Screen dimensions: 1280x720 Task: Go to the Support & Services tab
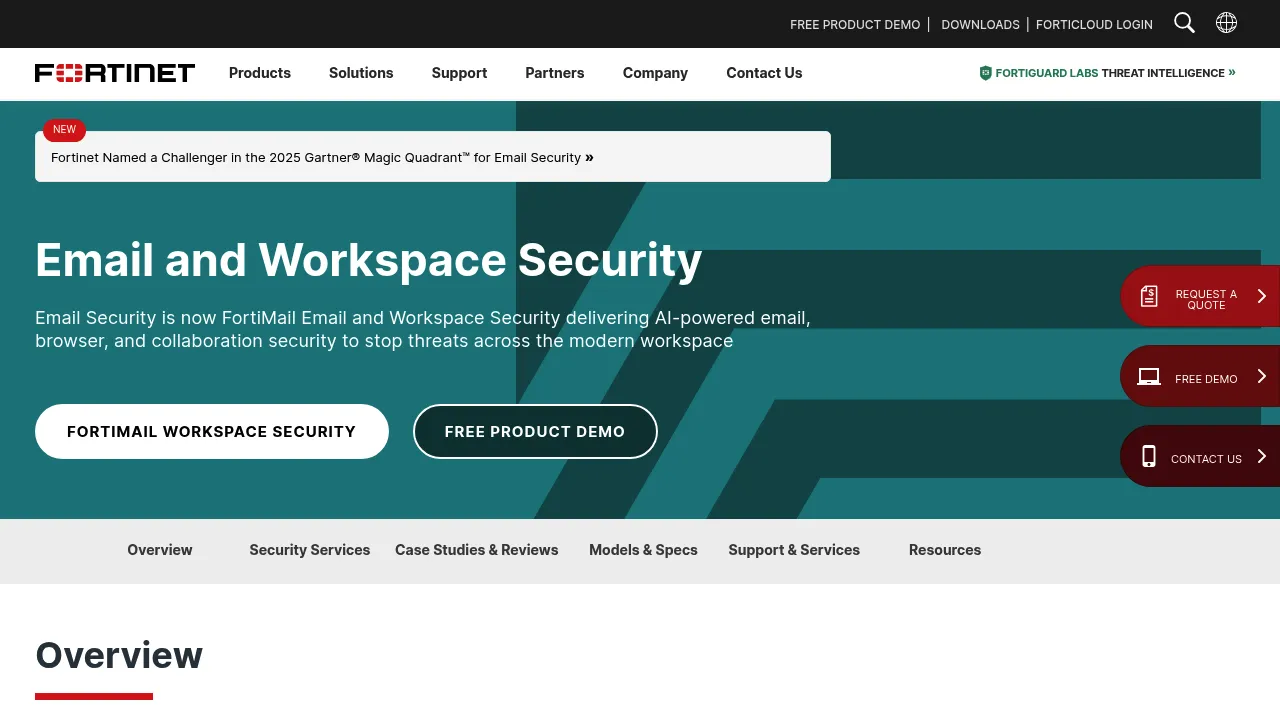[x=794, y=550]
